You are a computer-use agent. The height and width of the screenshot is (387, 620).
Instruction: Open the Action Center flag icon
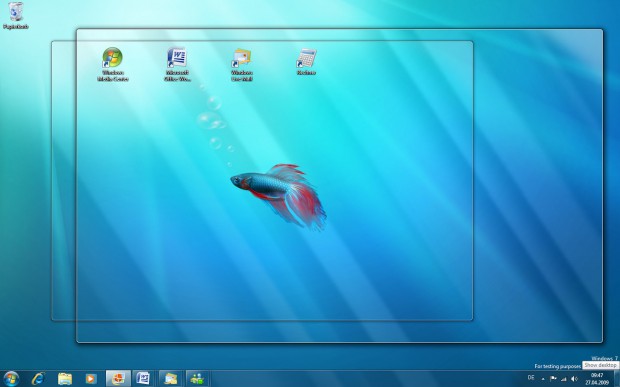point(553,379)
